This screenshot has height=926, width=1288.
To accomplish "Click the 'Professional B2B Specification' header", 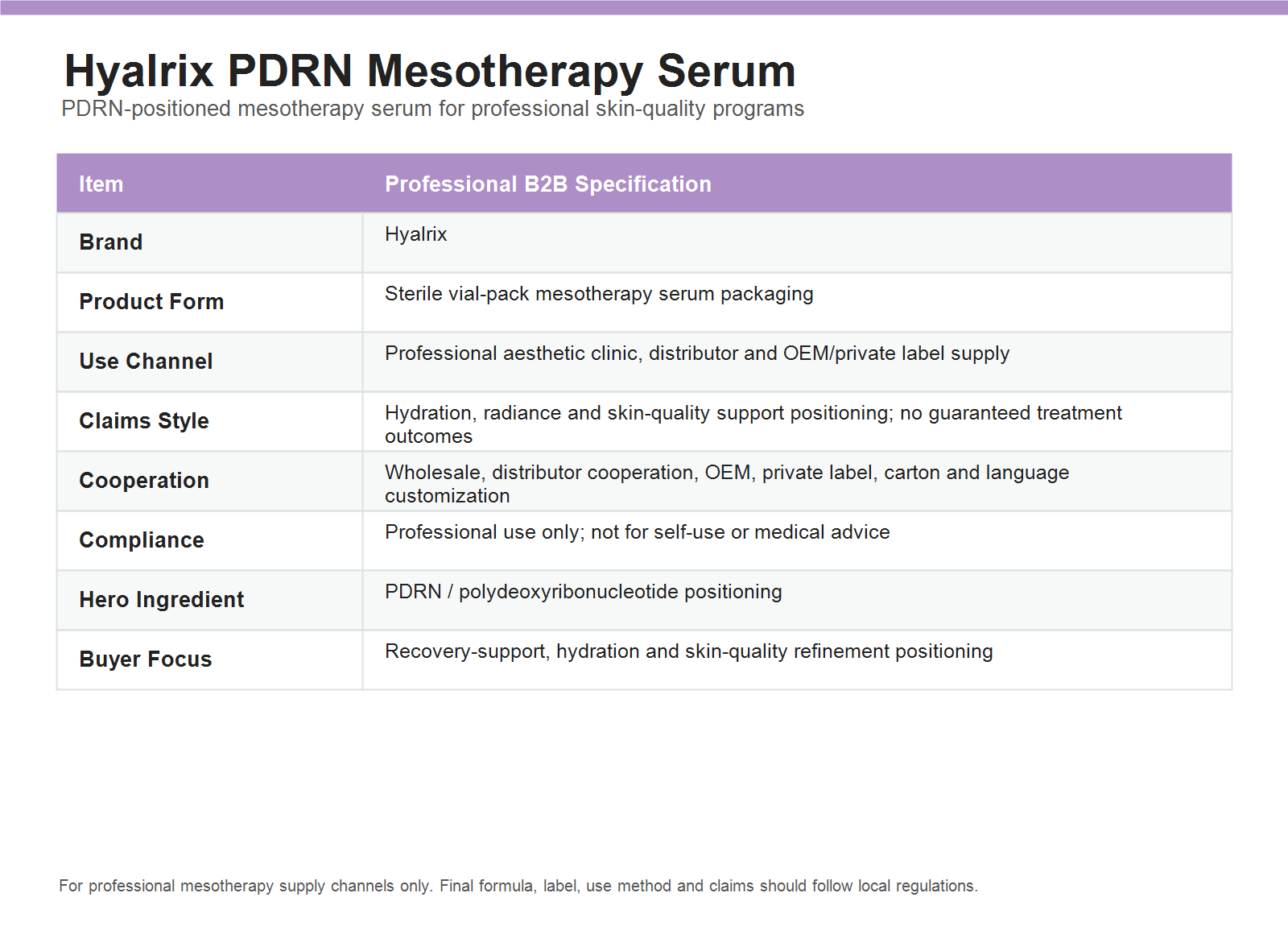I will (x=548, y=184).
